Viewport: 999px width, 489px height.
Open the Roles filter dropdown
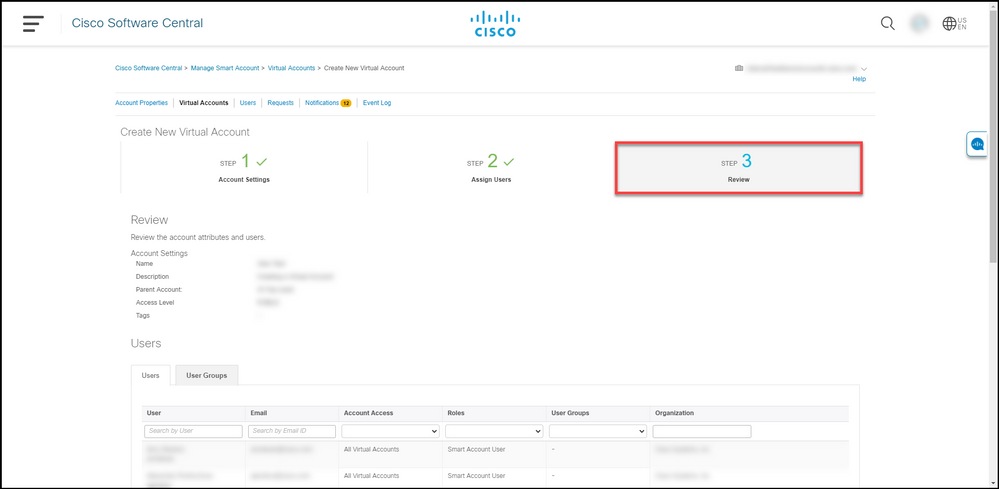[494, 431]
